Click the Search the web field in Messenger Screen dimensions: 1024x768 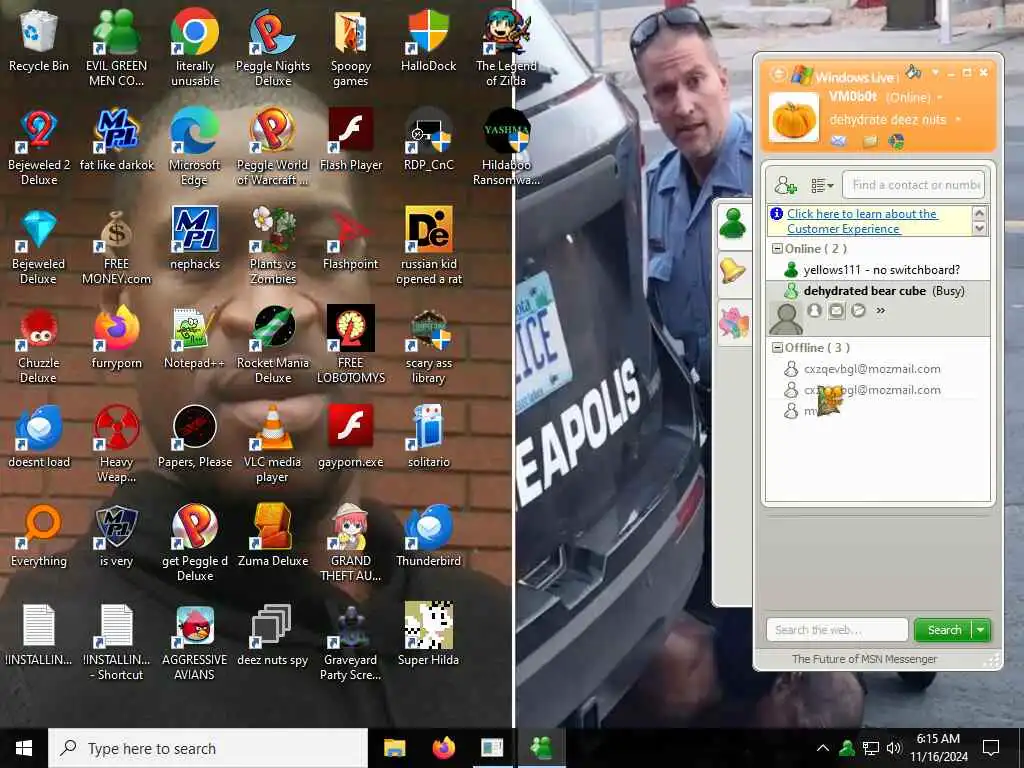(837, 630)
